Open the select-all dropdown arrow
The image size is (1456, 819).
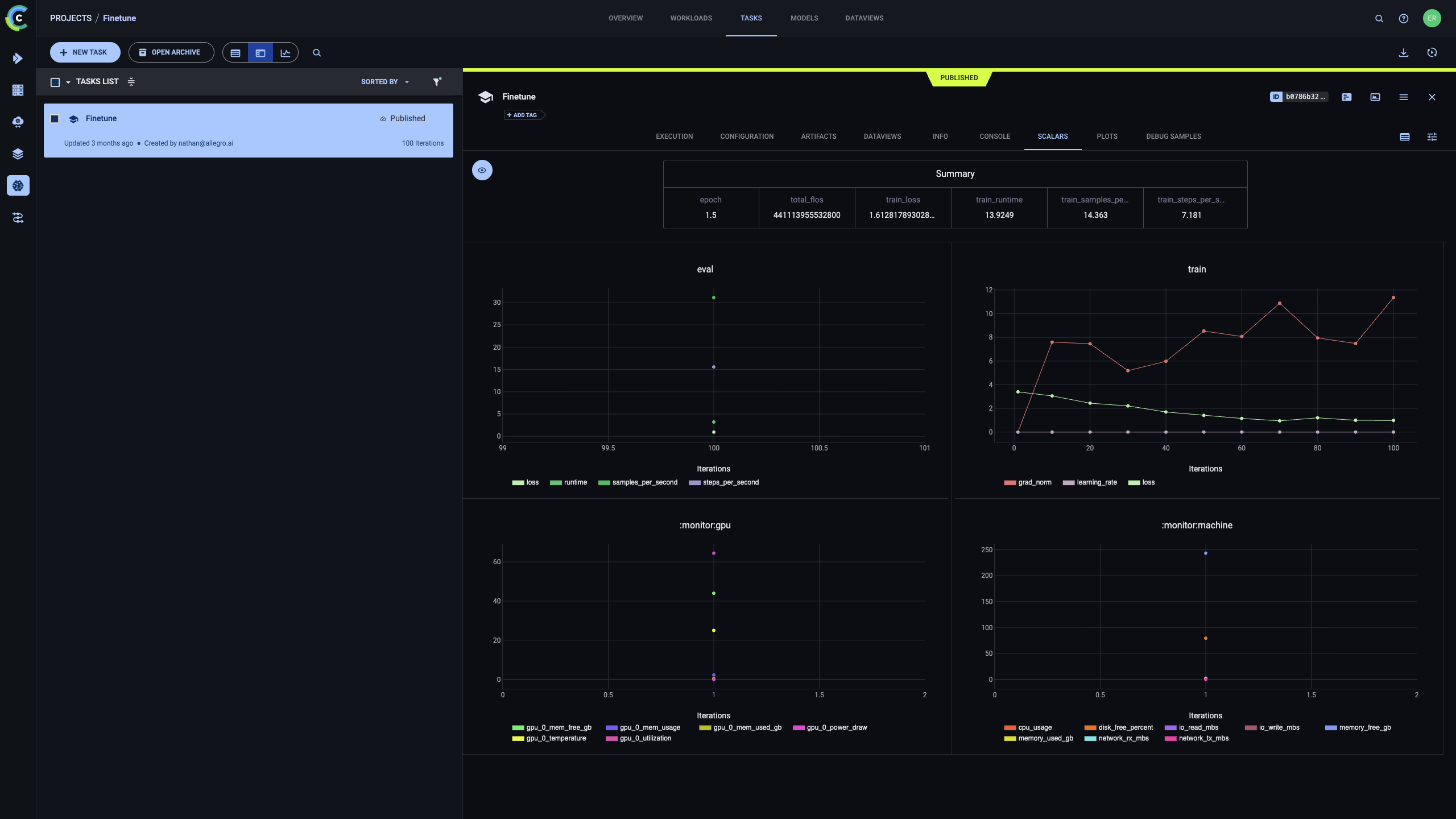(68, 82)
